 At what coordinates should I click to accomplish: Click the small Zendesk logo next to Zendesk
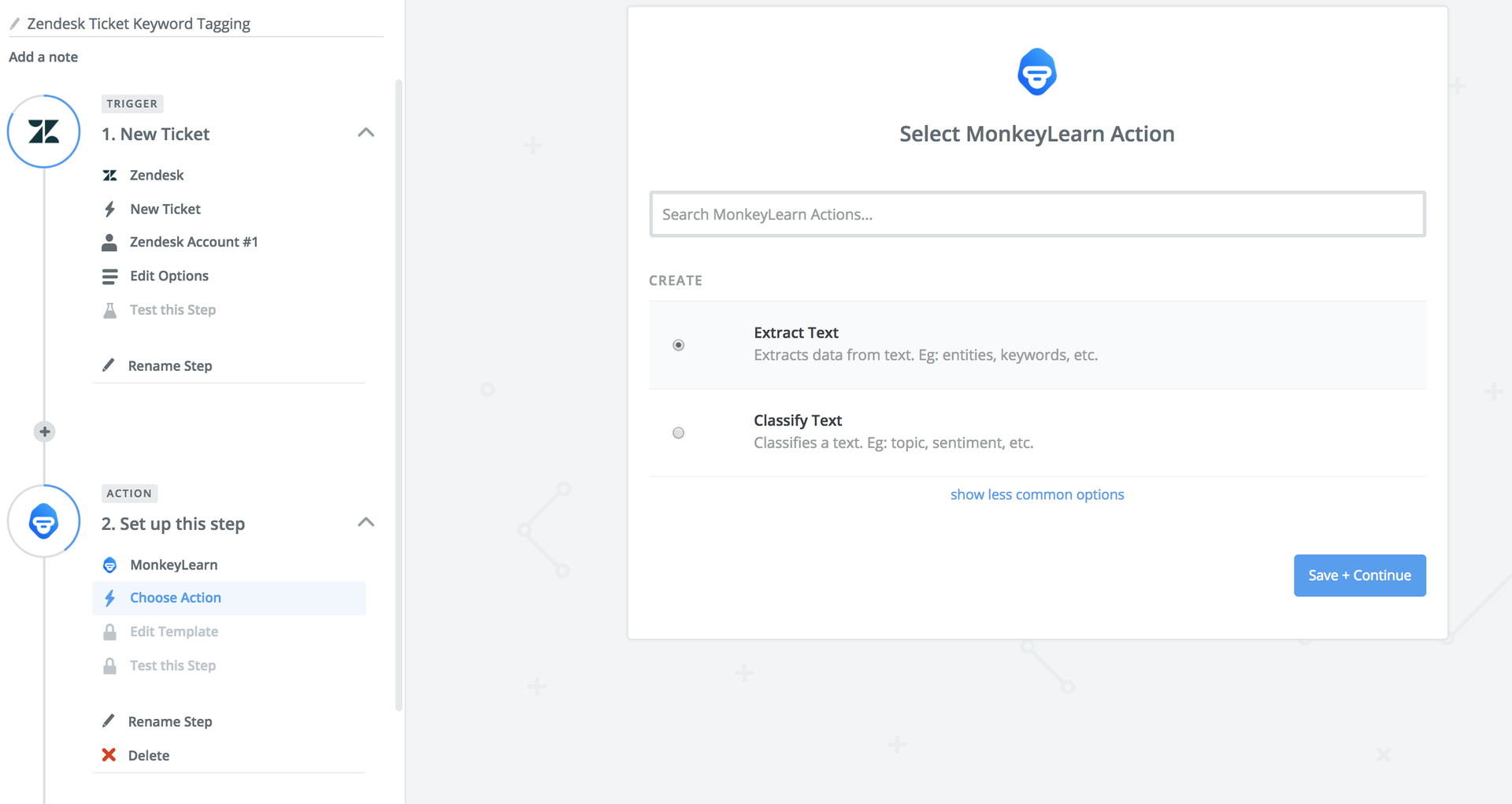pos(109,176)
